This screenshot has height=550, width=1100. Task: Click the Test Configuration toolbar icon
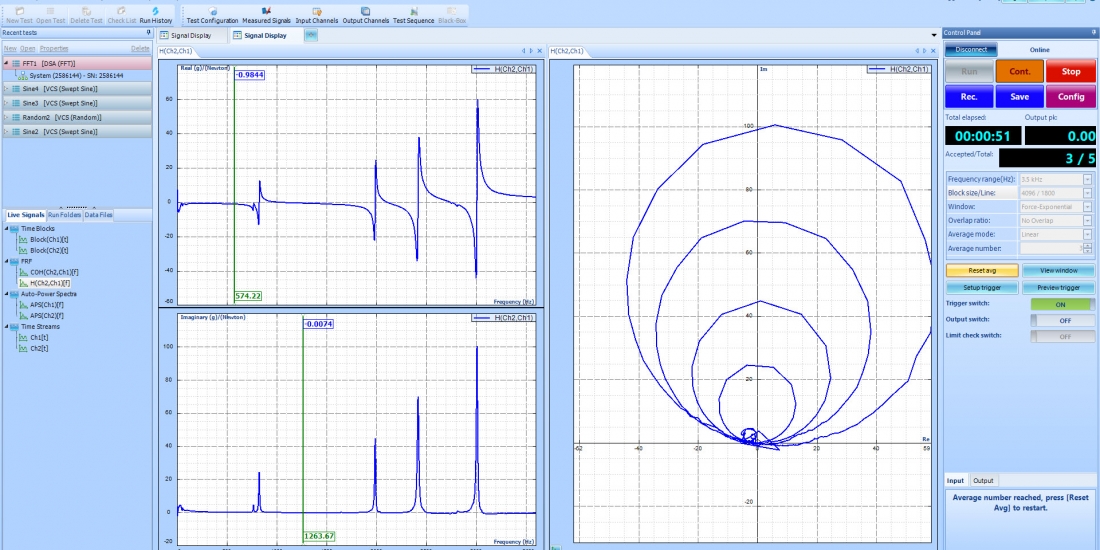tap(212, 14)
